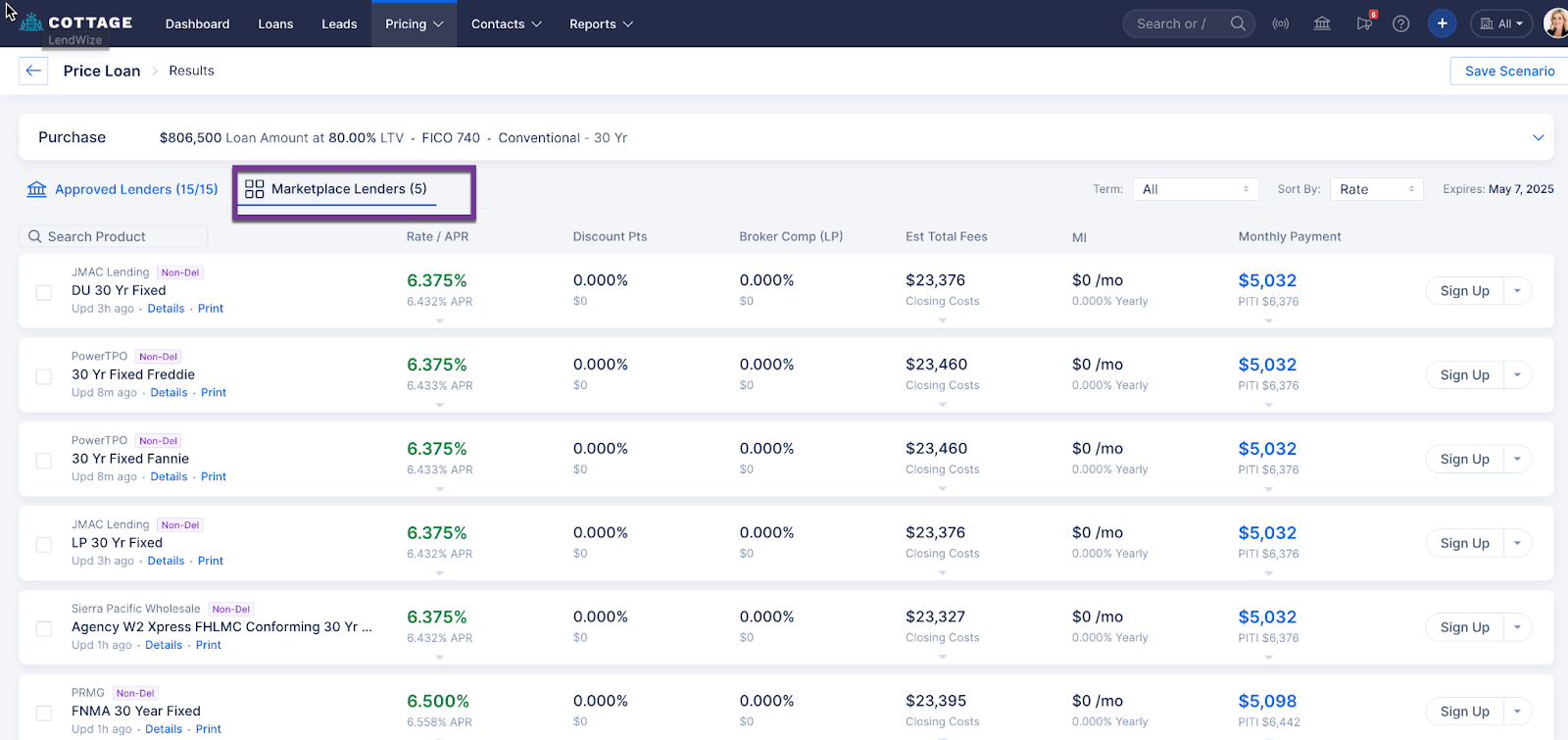Switch to Approved Lenders tab
This screenshot has width=1568, height=740.
click(x=122, y=189)
